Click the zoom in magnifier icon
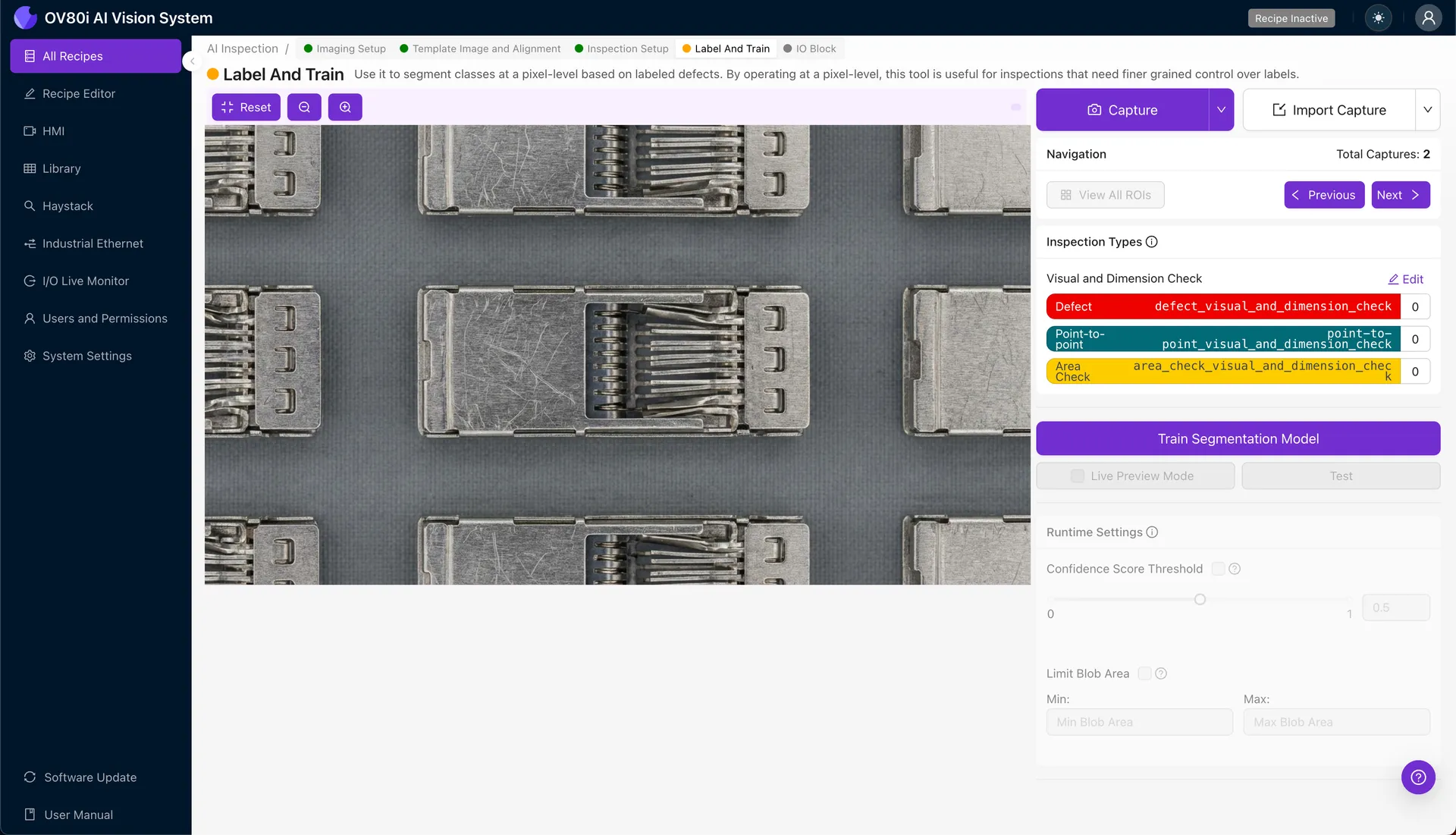The image size is (1456, 835). (345, 108)
